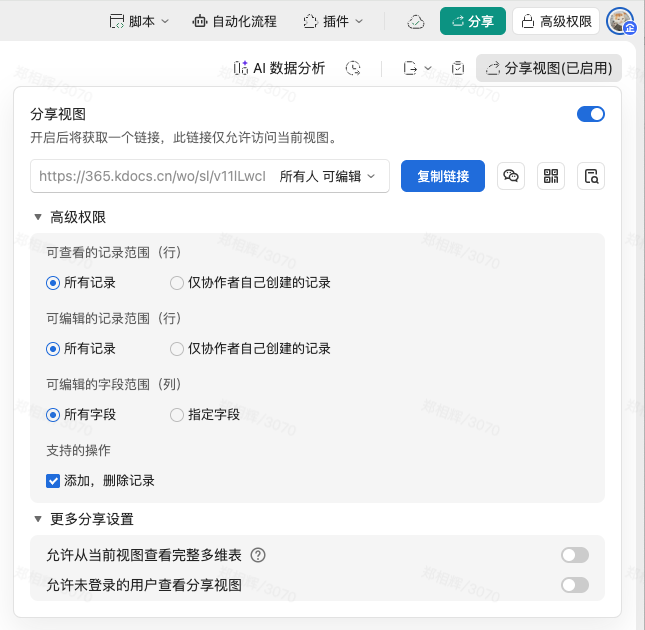Click the history clock icon

pos(353,68)
